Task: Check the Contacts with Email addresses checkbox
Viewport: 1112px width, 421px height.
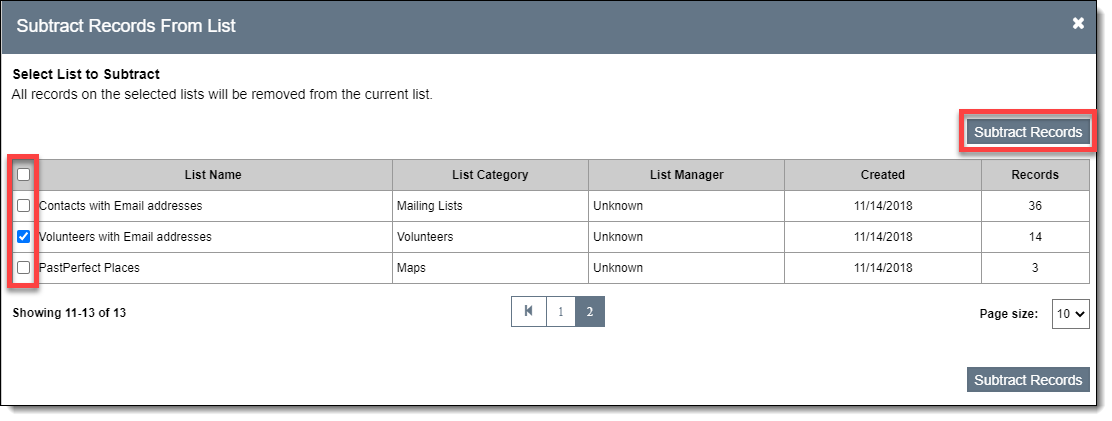Action: [x=24, y=206]
